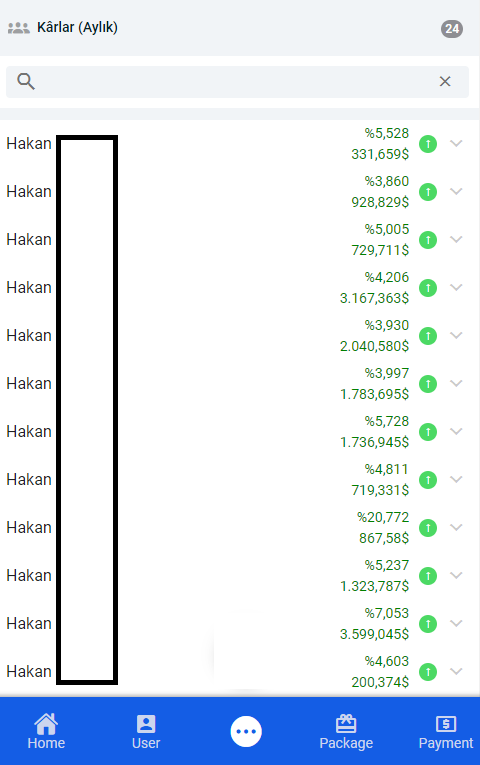
Task: Click the group icon beside Kârlar (Aylık)
Action: tap(19, 28)
